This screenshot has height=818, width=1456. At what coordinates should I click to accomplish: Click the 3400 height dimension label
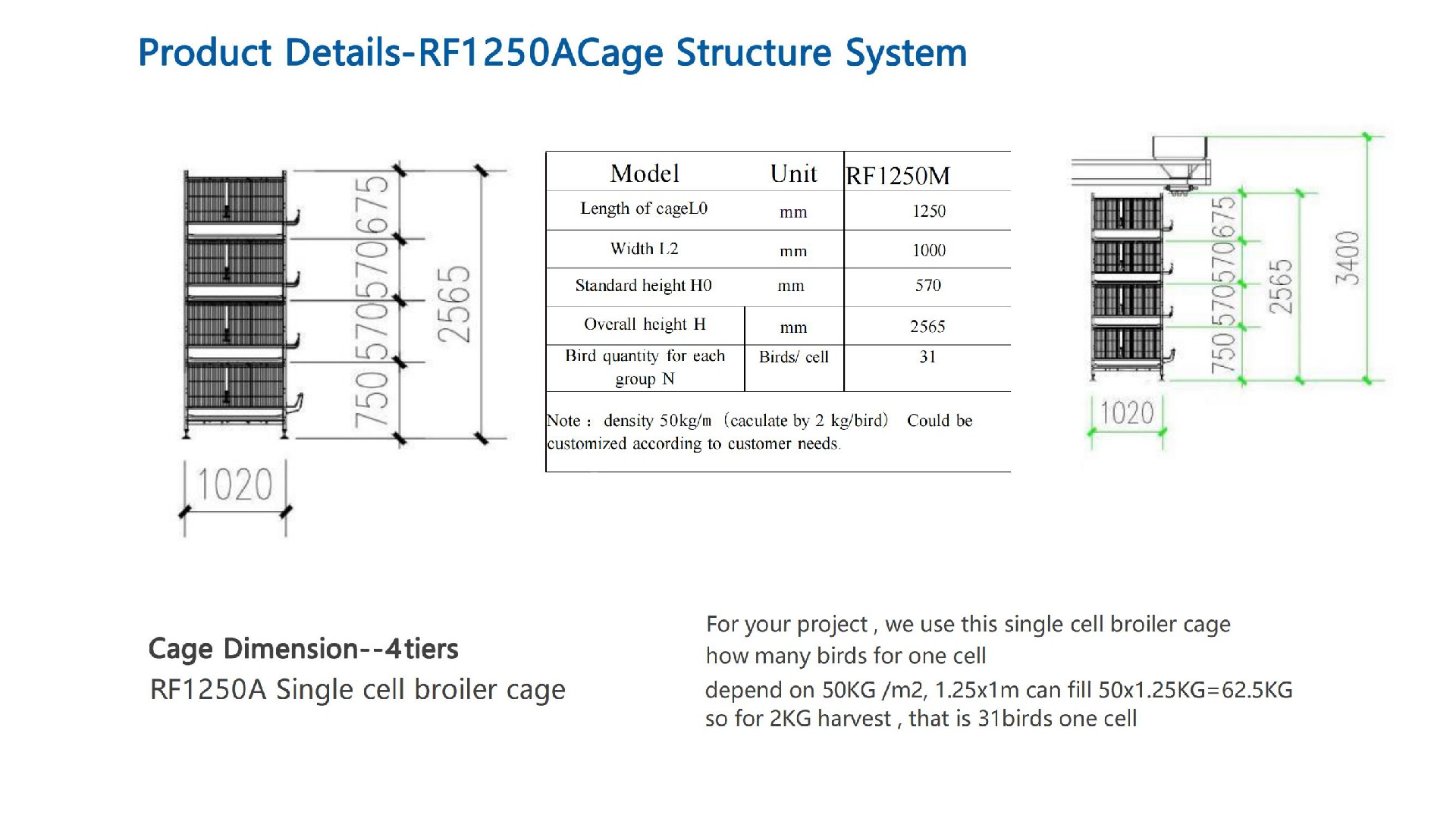click(x=1348, y=258)
